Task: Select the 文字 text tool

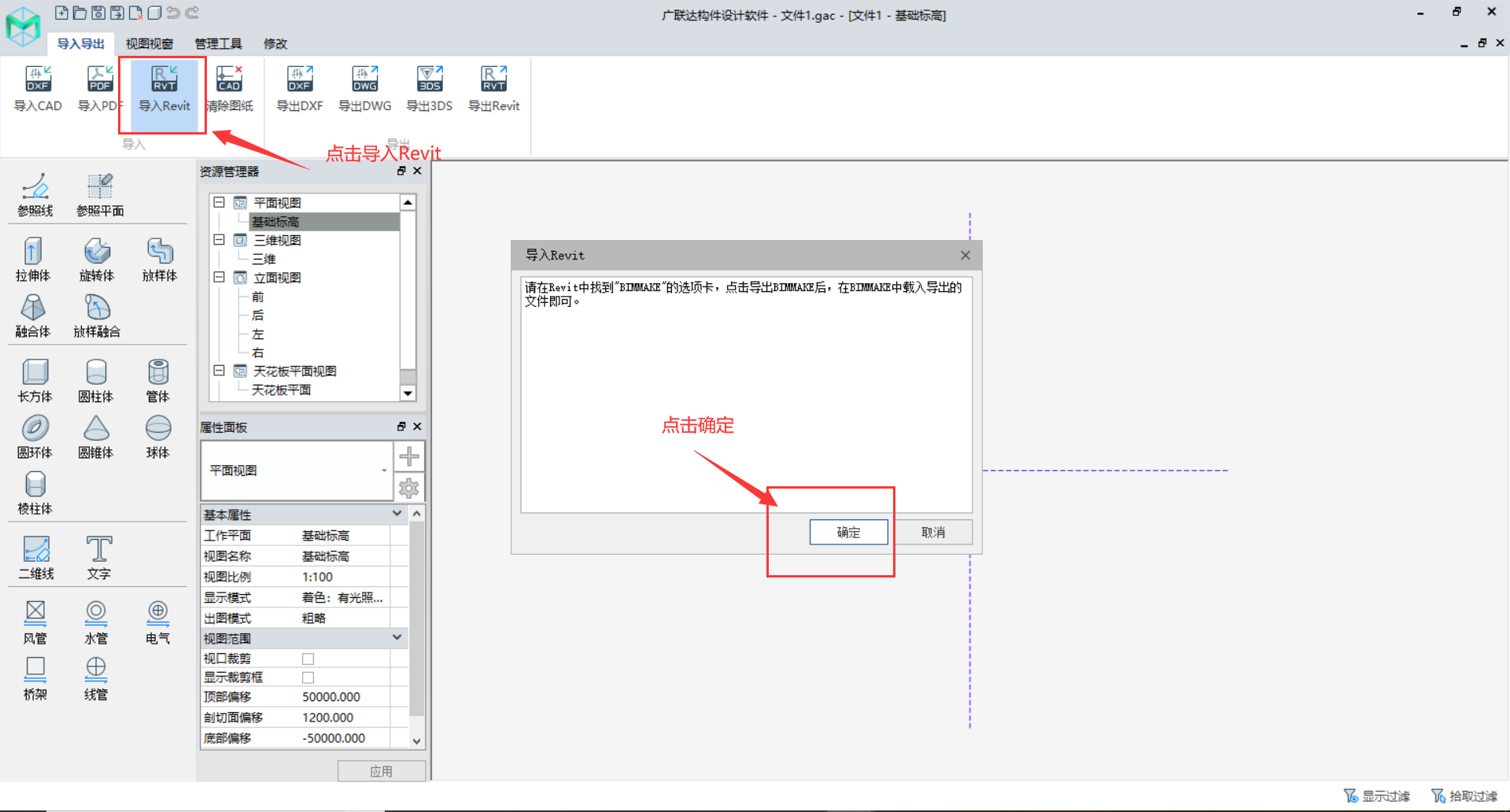Action: (x=99, y=558)
